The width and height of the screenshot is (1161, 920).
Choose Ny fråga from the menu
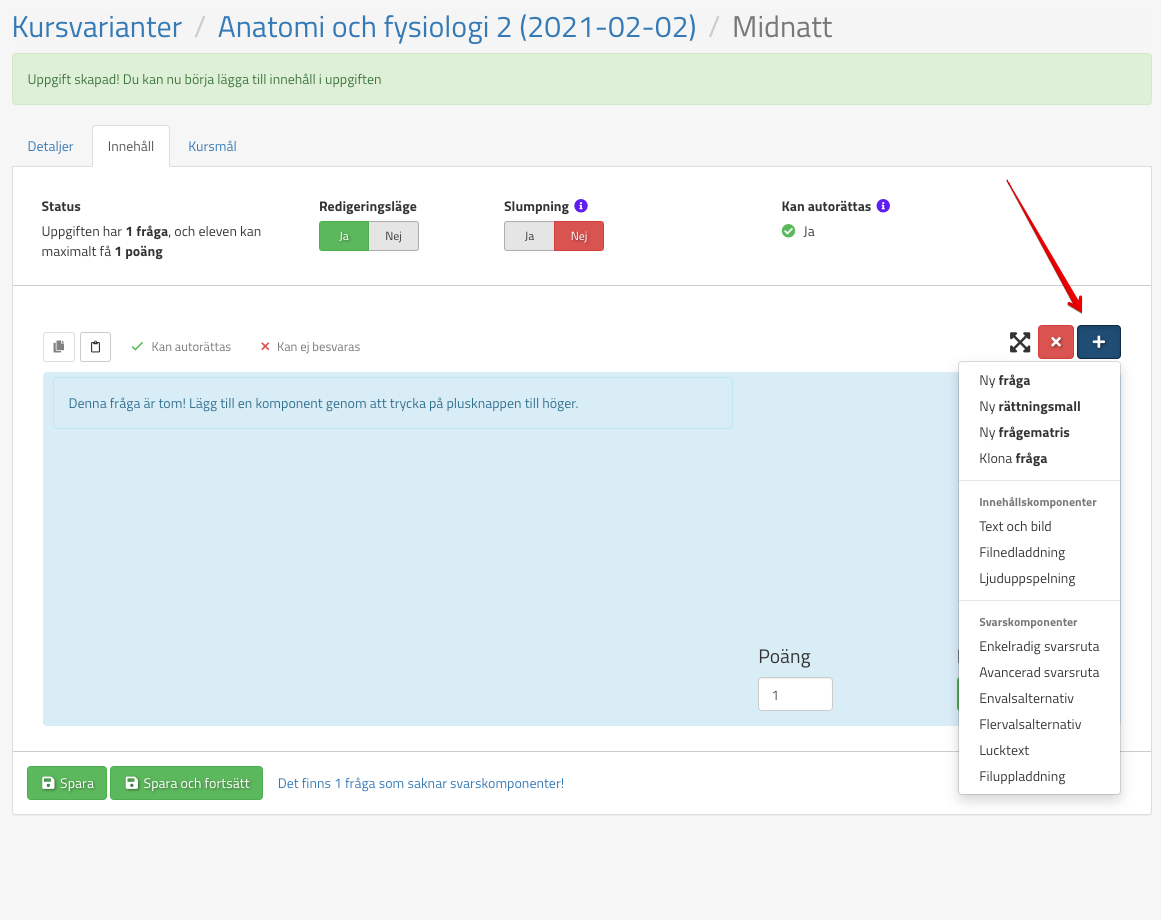coord(1004,380)
